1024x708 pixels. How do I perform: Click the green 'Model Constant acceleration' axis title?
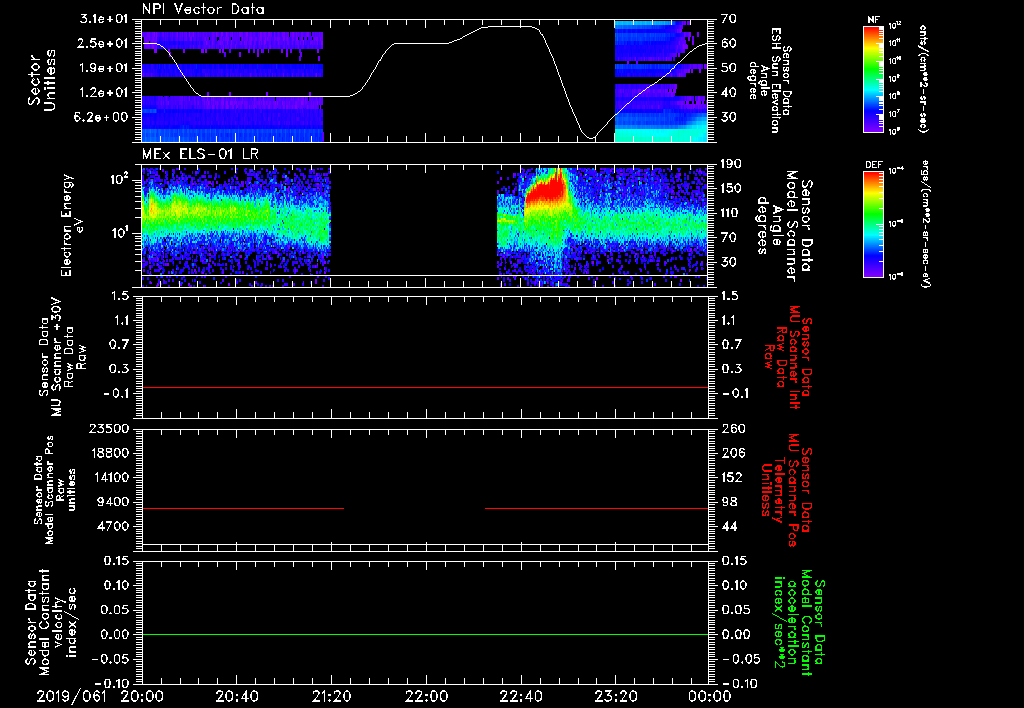(x=799, y=624)
